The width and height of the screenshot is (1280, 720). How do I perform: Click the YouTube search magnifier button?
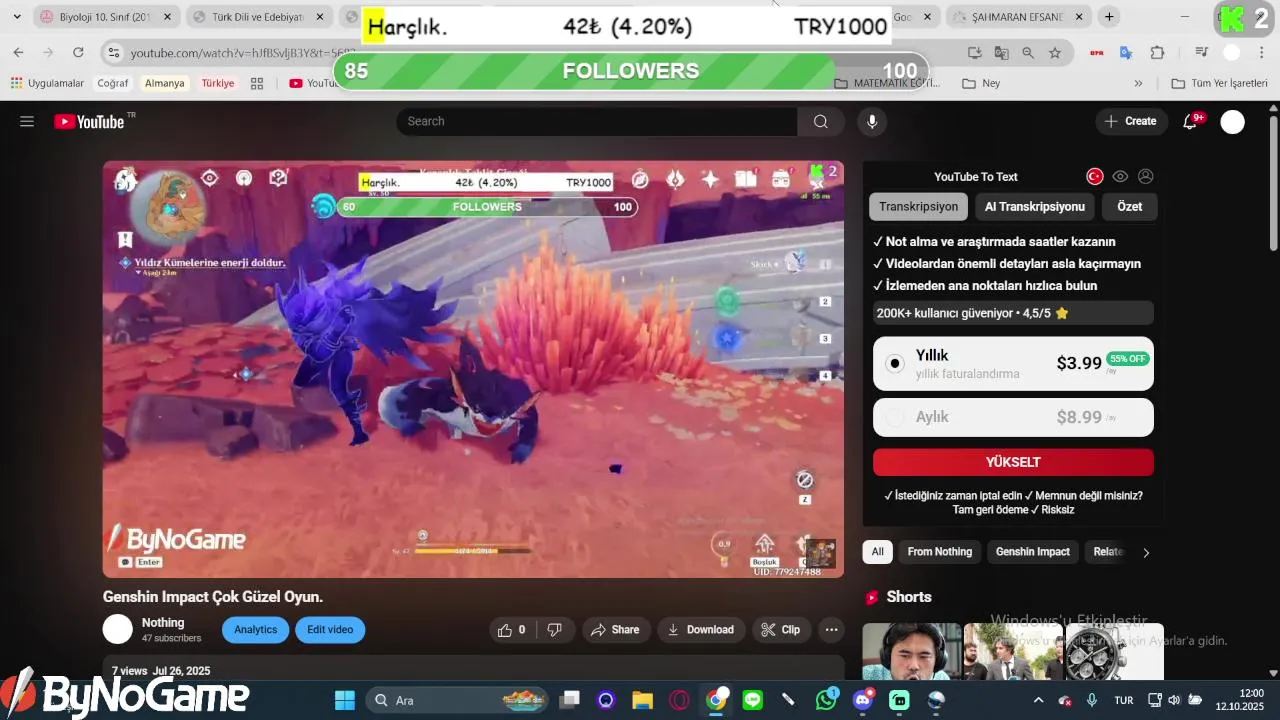pyautogui.click(x=821, y=121)
